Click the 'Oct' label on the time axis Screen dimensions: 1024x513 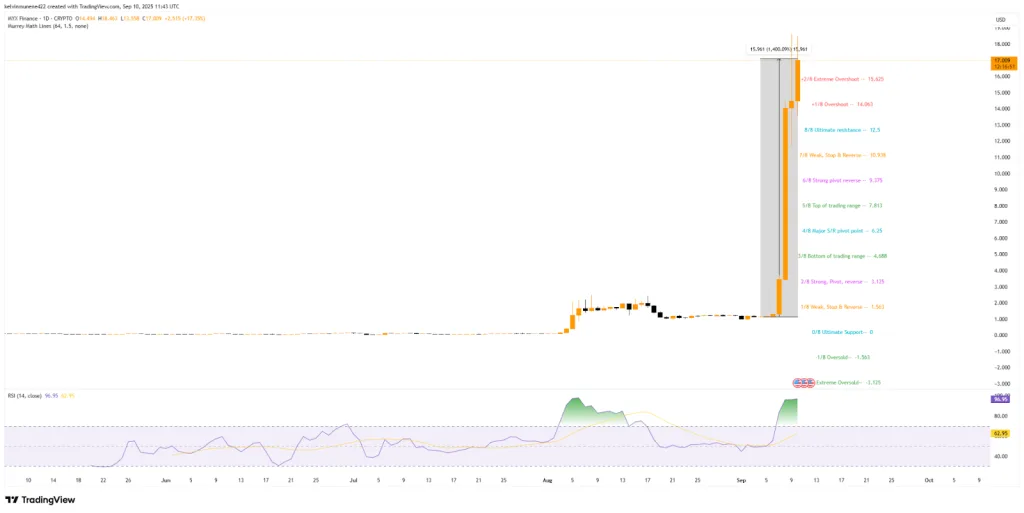929,480
